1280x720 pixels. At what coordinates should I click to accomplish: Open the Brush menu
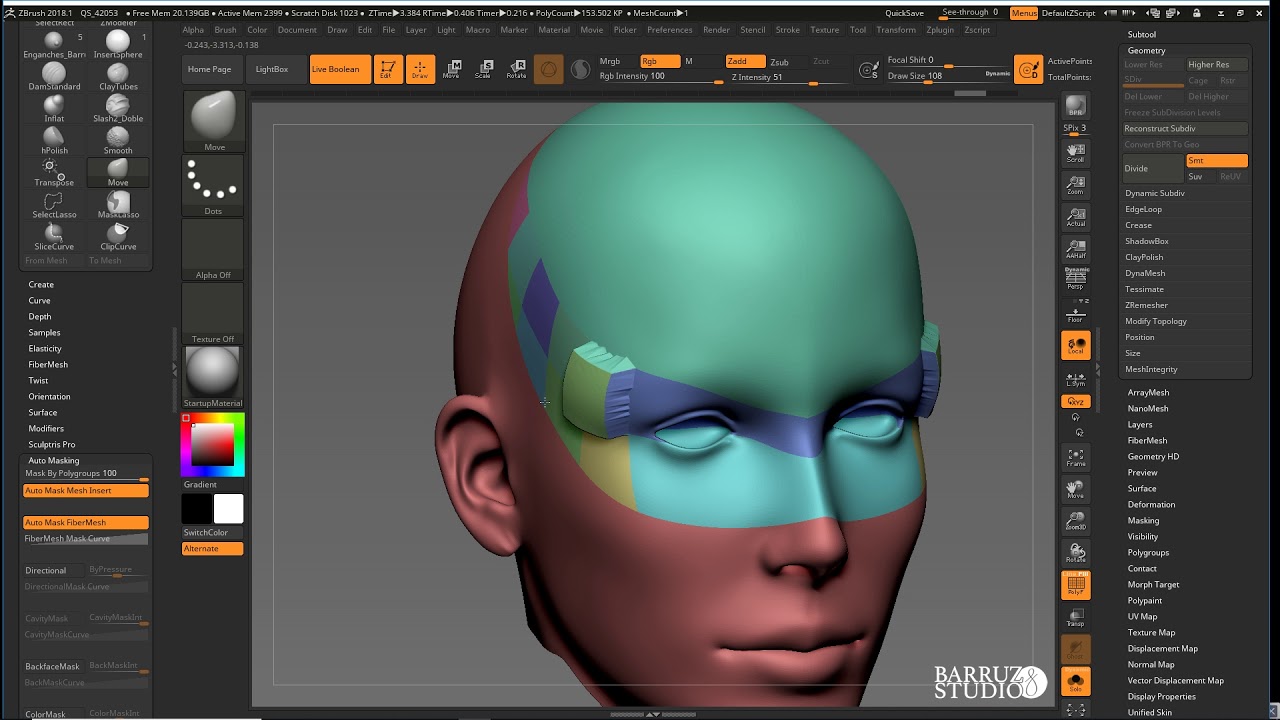tap(225, 30)
